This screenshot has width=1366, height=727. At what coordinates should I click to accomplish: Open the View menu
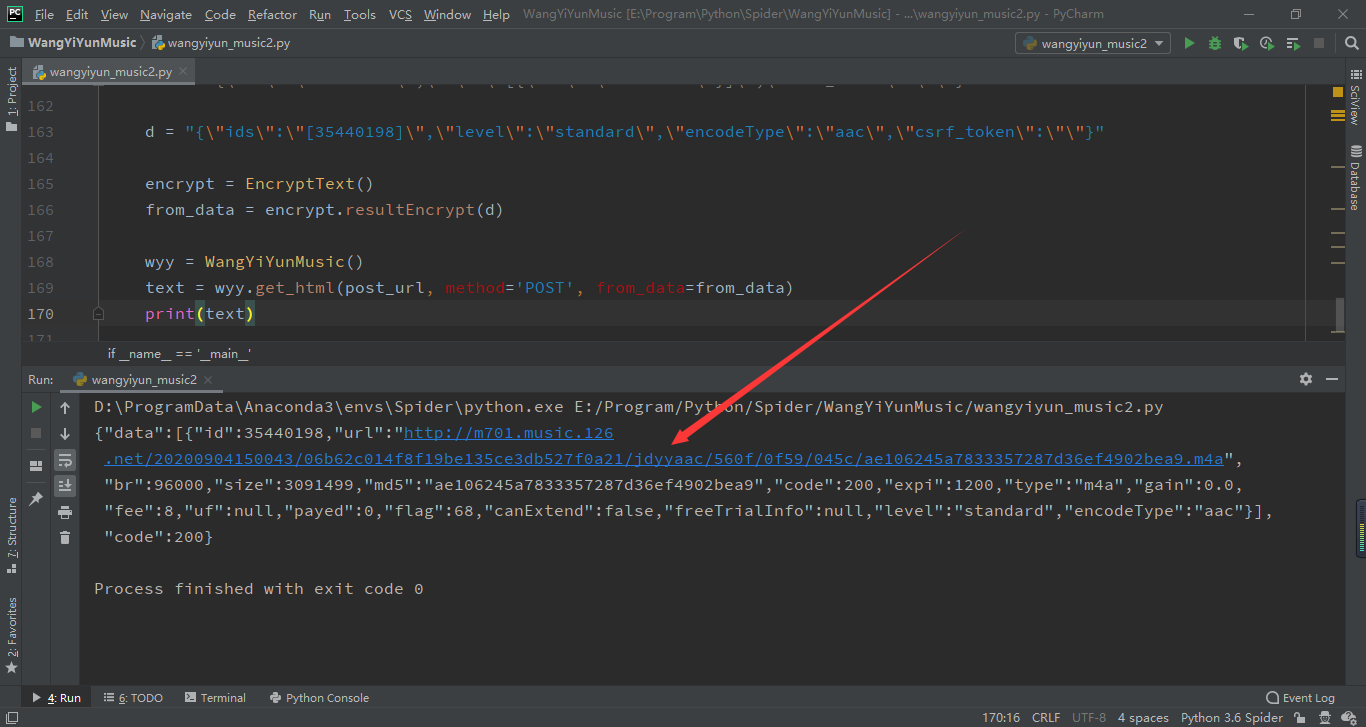tap(114, 14)
